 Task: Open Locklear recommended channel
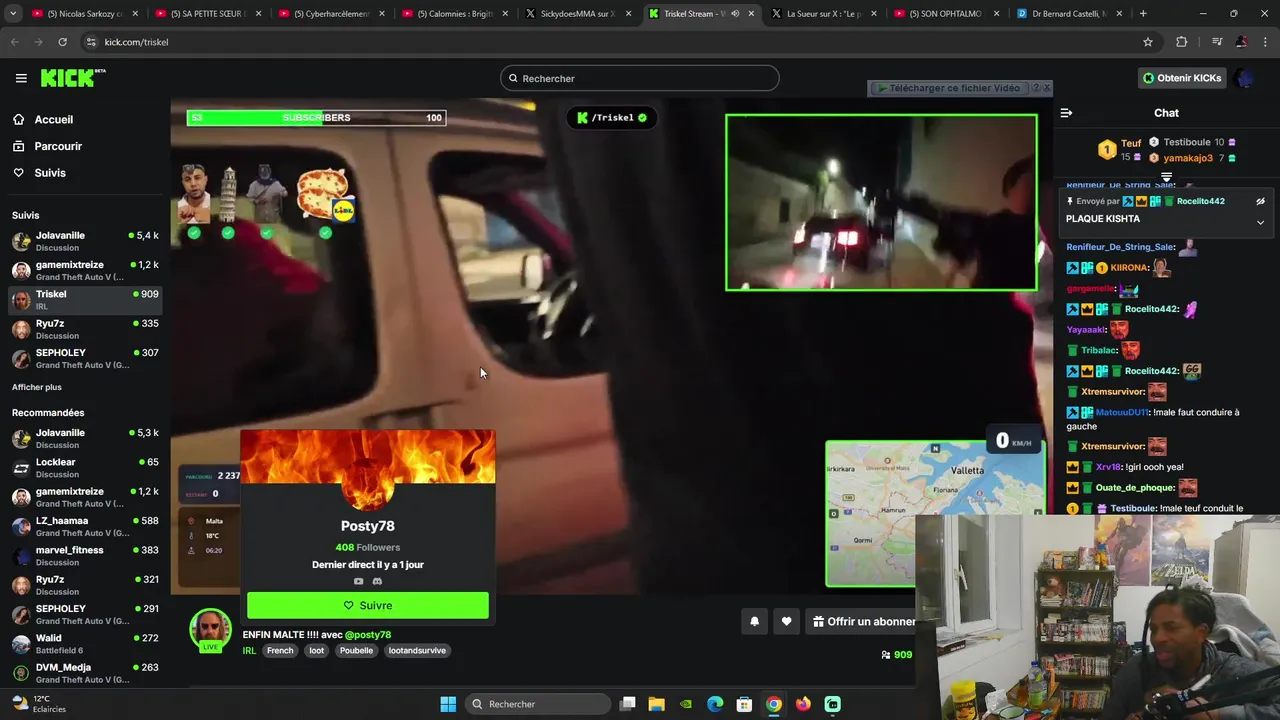(85, 468)
